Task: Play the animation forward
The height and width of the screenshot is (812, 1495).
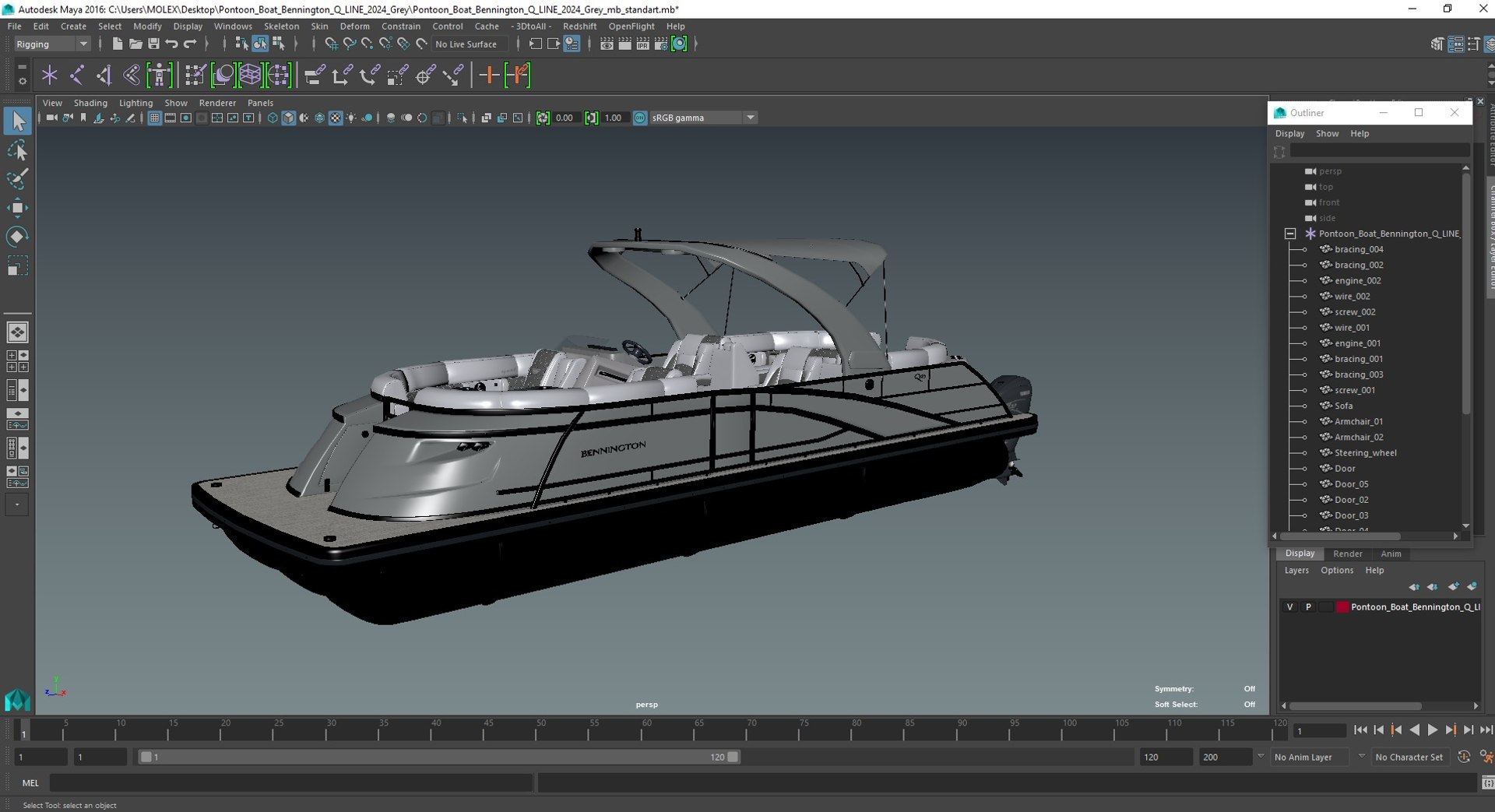Action: 1433,730
